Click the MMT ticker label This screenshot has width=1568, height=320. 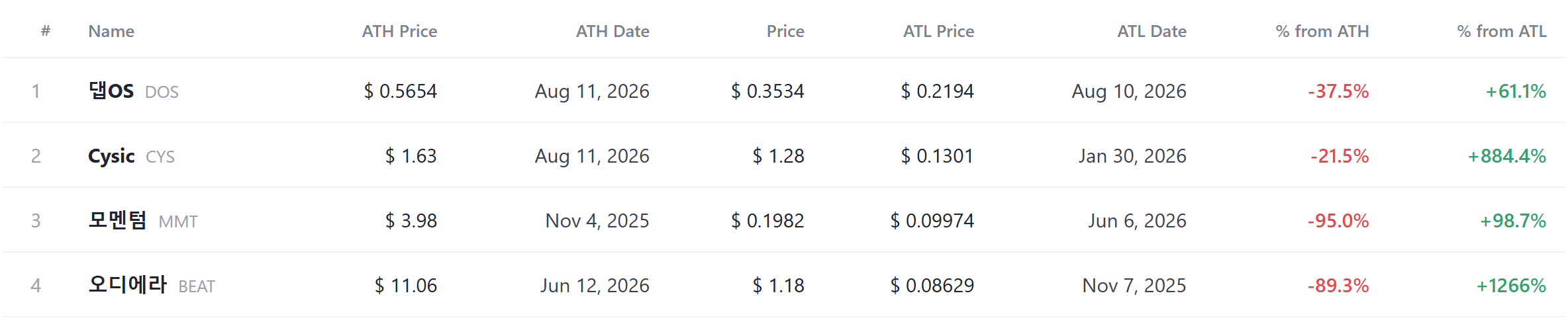pos(178,221)
